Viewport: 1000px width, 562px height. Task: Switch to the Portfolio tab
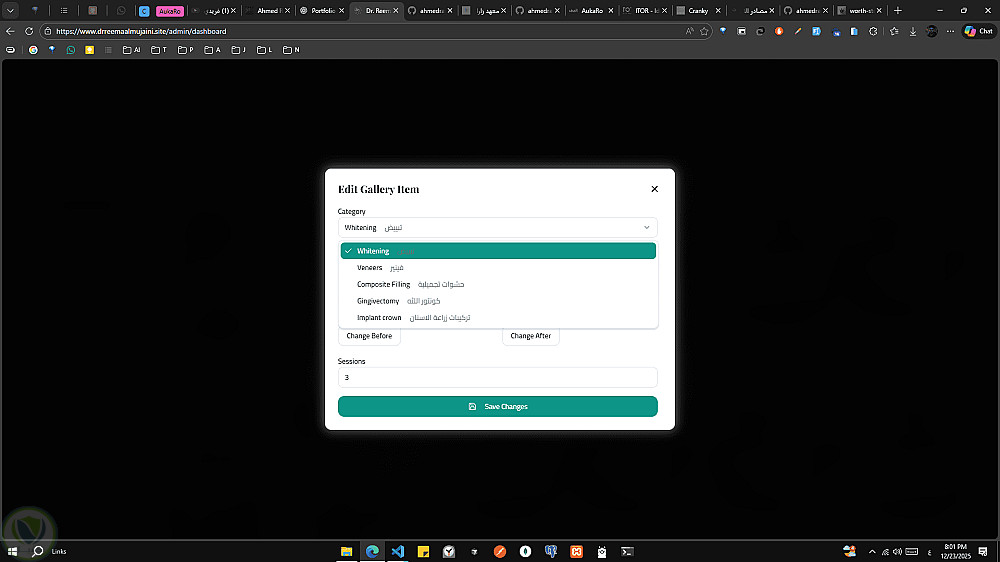[x=323, y=11]
